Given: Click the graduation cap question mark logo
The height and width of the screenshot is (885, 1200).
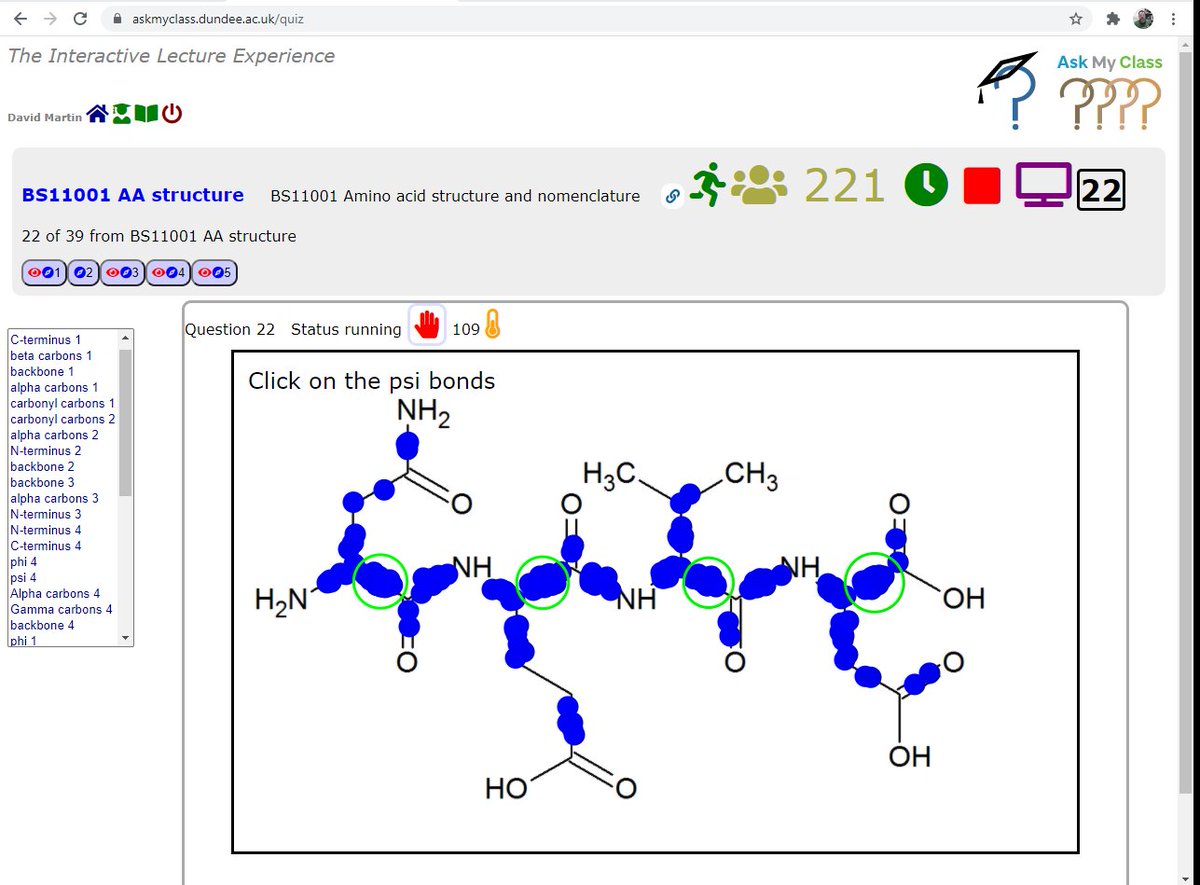Looking at the screenshot, I should 1007,92.
